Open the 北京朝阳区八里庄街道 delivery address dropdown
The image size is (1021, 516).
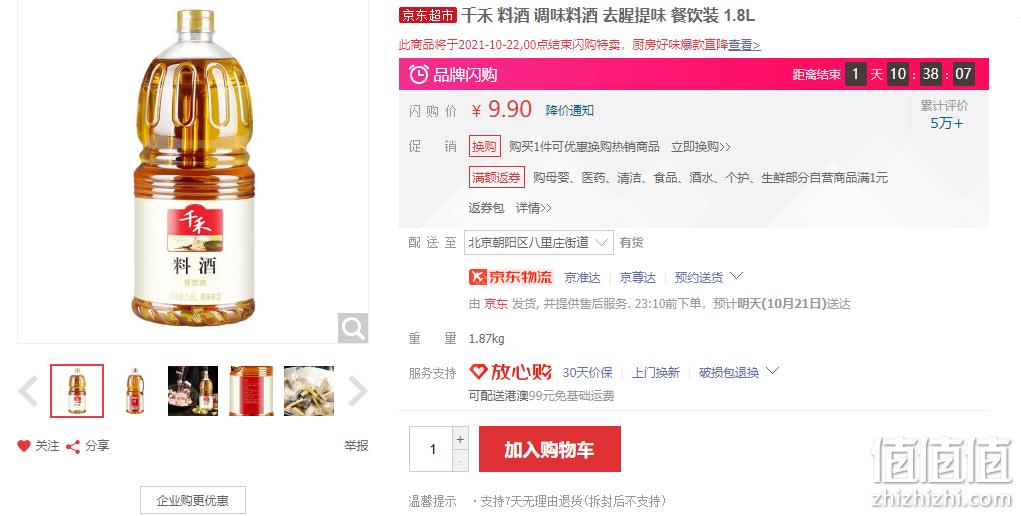[x=538, y=242]
